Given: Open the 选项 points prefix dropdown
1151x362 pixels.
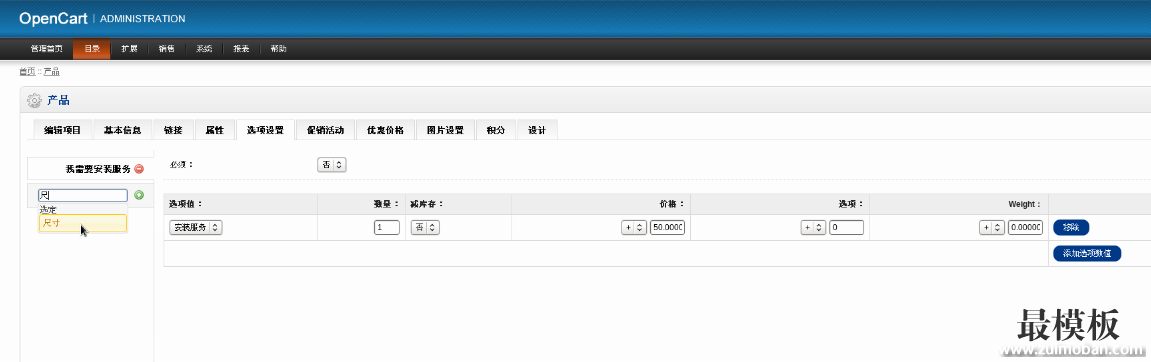Looking at the screenshot, I should pyautogui.click(x=813, y=228).
